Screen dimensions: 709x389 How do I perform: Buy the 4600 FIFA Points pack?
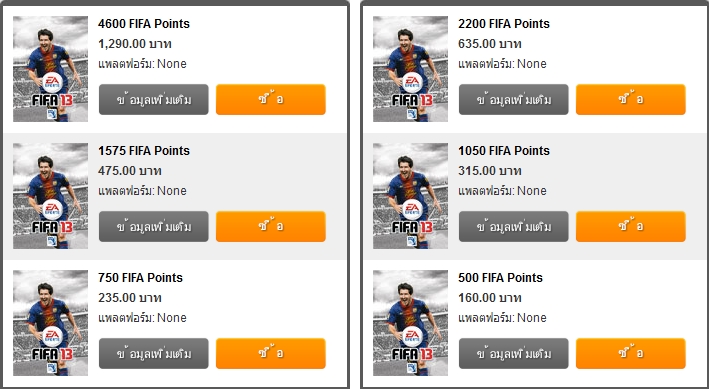271,100
